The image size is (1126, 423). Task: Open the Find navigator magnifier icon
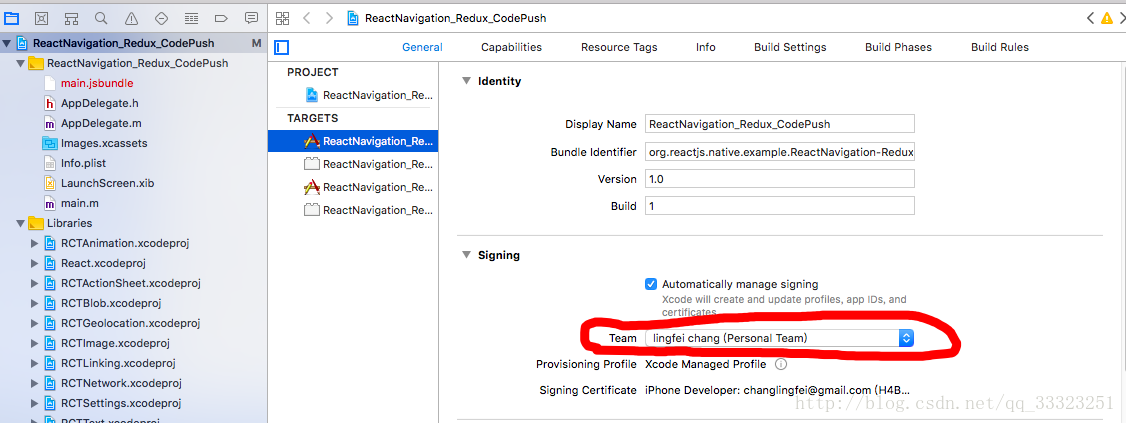tap(101, 18)
